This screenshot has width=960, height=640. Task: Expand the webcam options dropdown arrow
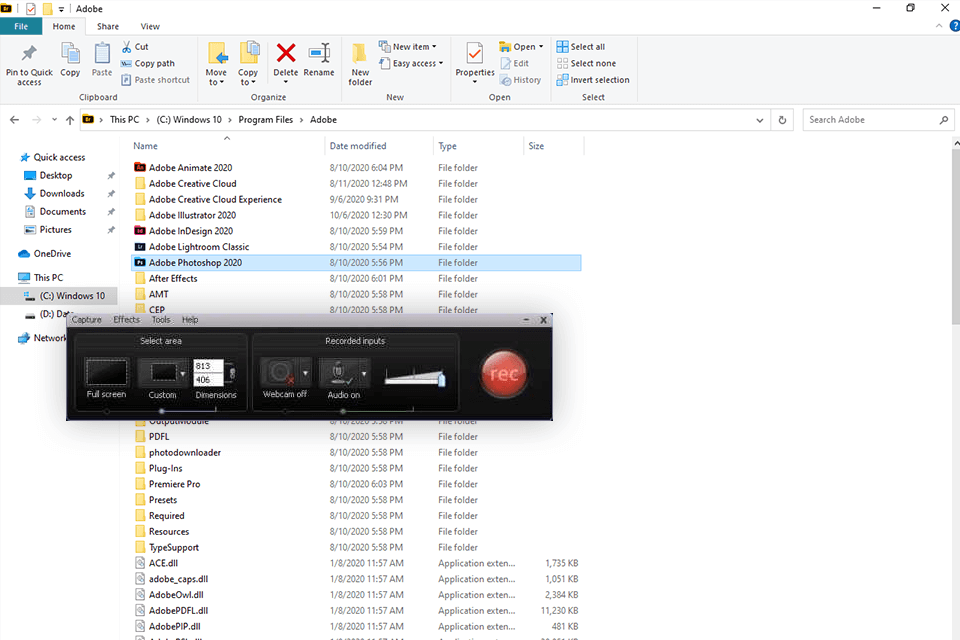[x=305, y=373]
